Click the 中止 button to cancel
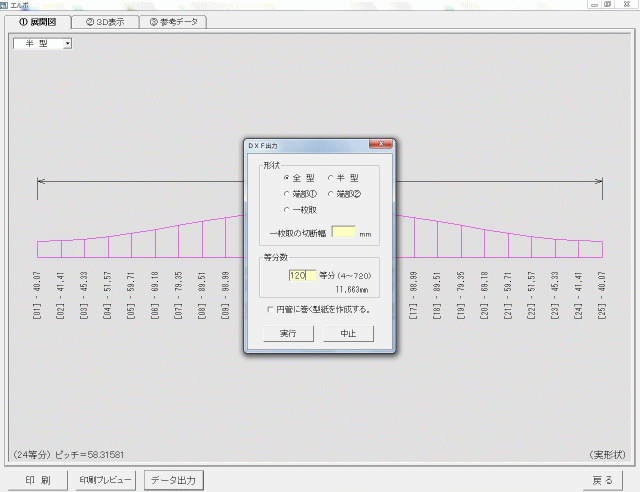 [348, 333]
